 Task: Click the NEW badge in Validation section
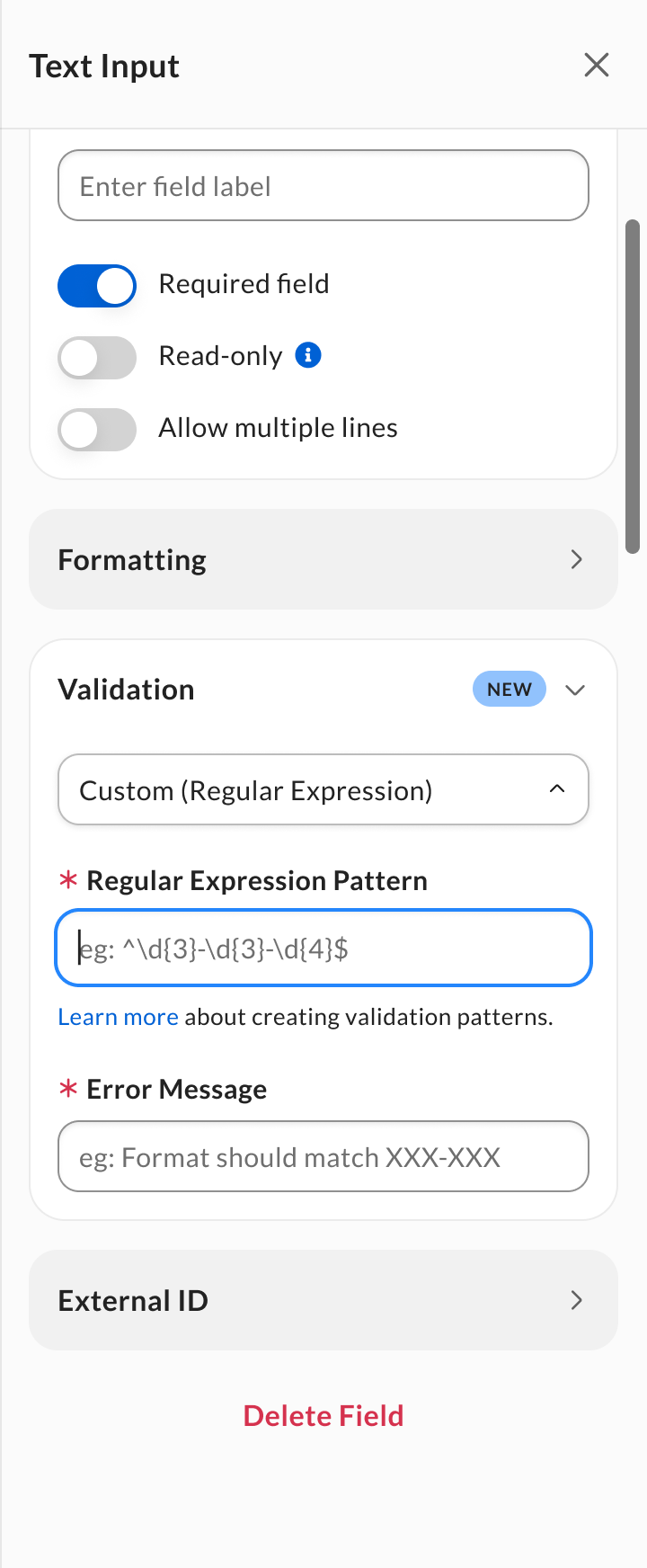(509, 689)
